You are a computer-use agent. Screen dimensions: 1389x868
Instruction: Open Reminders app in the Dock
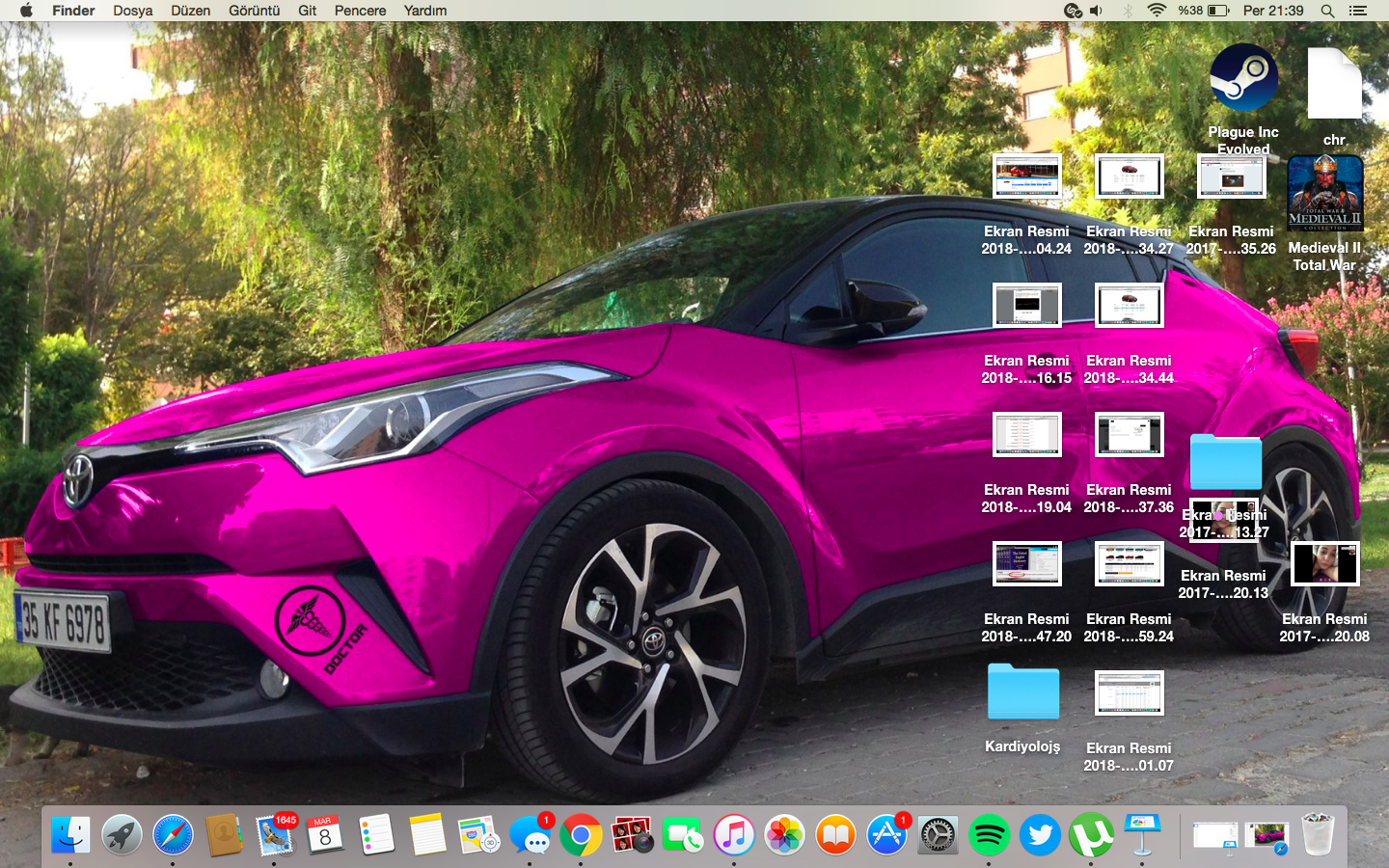(376, 834)
